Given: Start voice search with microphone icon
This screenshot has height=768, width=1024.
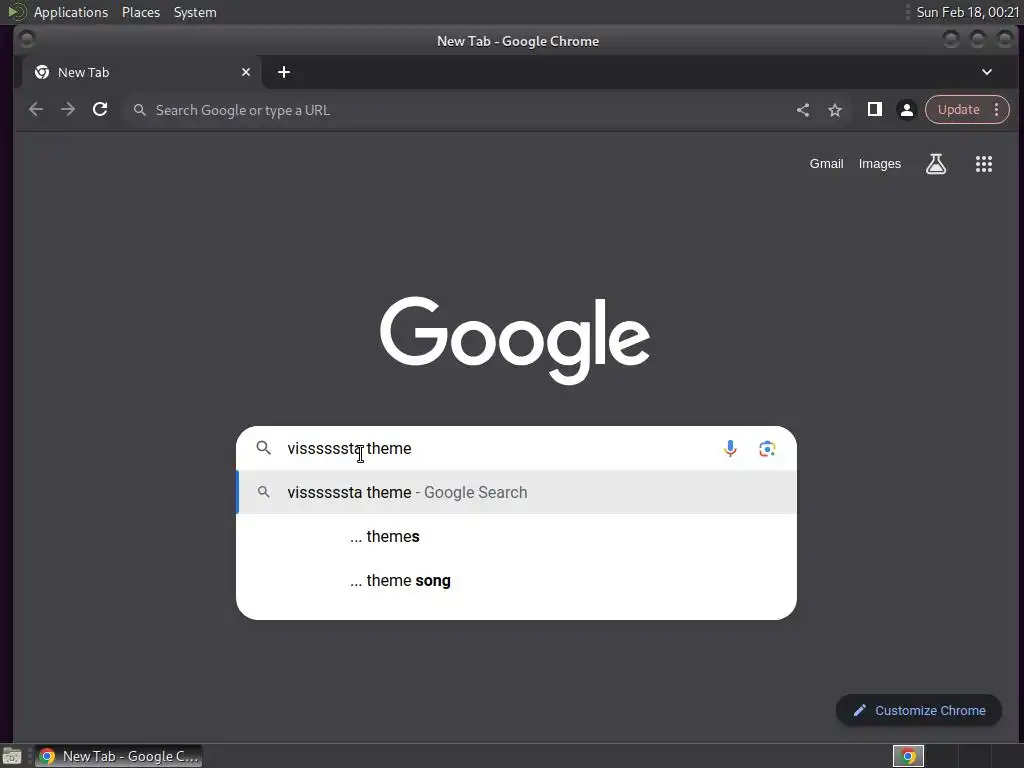Looking at the screenshot, I should point(730,449).
